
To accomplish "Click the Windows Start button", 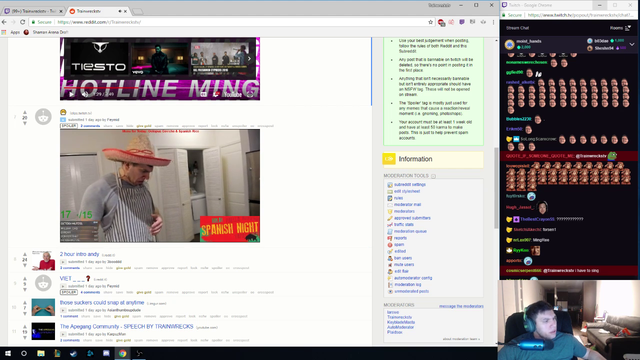I will (8, 353).
